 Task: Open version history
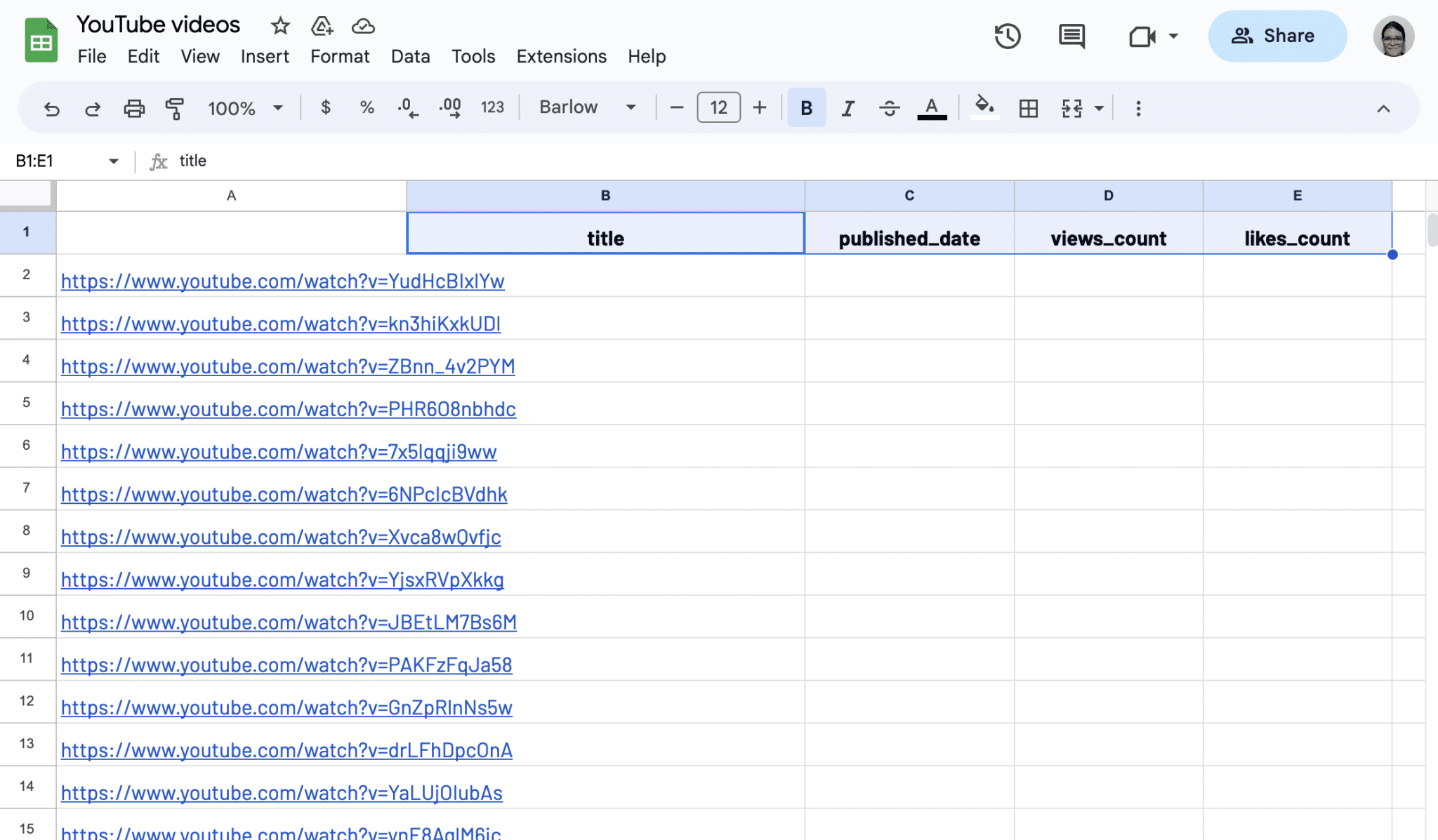tap(1008, 36)
